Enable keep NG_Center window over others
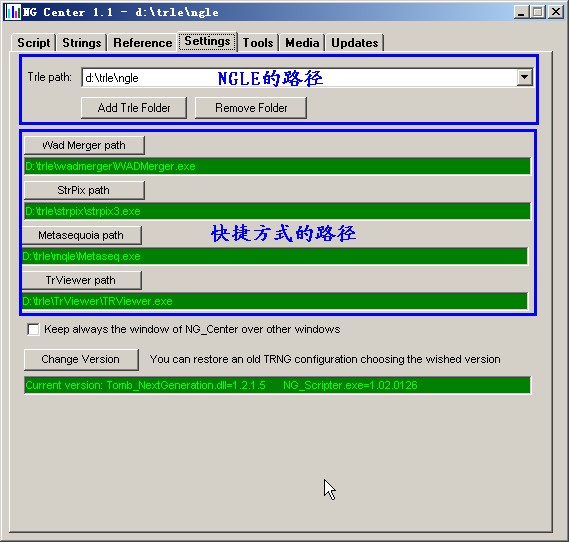The width and height of the screenshot is (569, 542). pos(33,329)
